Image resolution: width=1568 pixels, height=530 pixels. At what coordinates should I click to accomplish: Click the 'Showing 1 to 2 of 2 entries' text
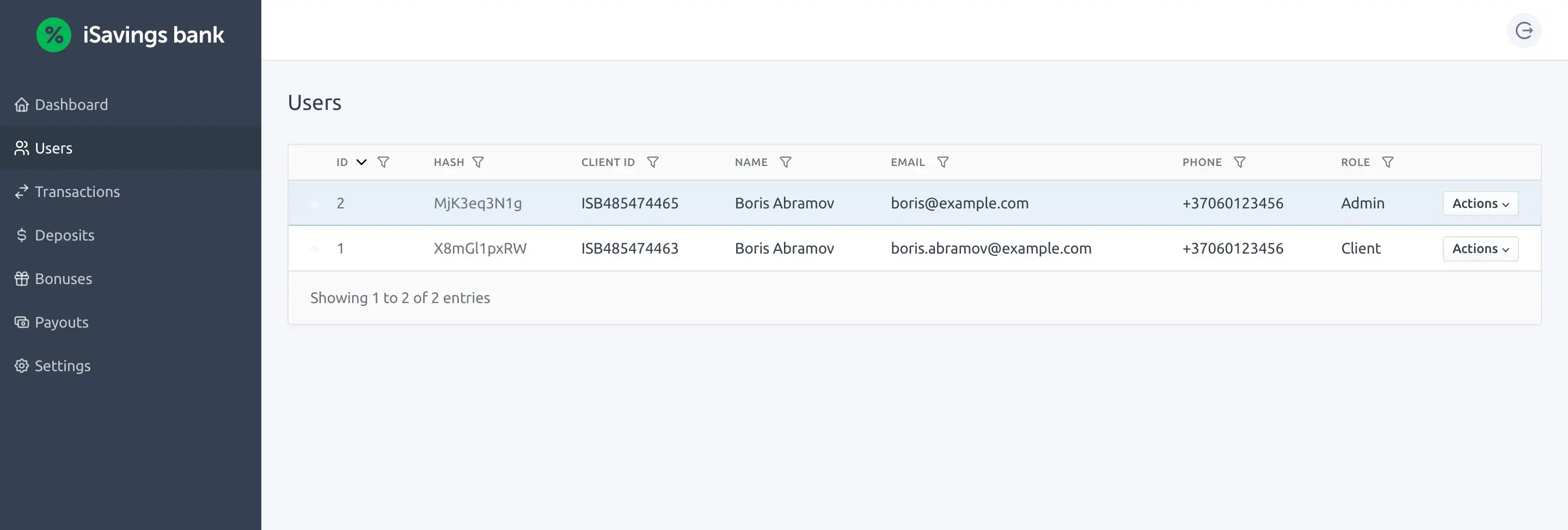click(400, 298)
